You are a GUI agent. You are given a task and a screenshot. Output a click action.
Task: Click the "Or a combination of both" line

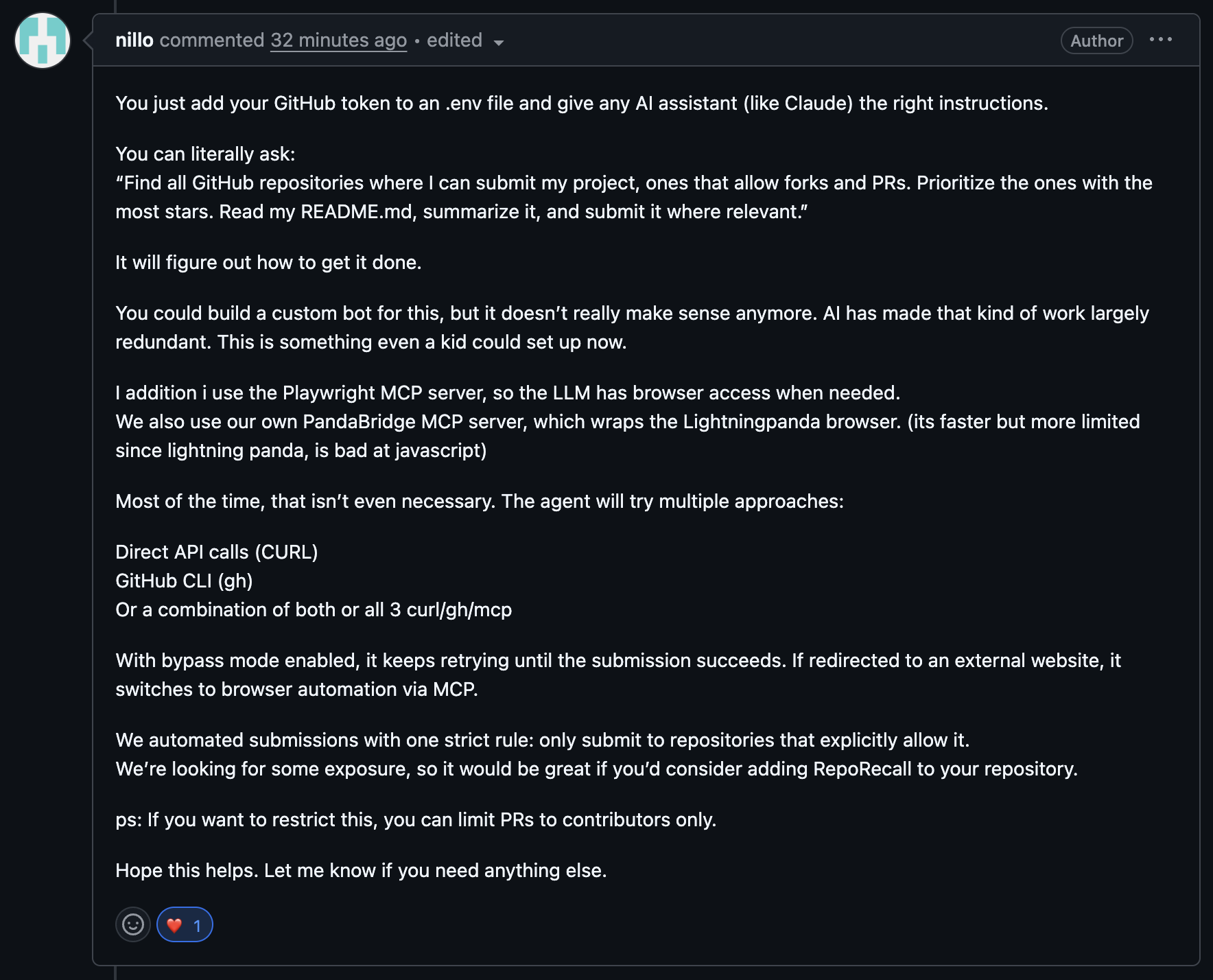314,609
